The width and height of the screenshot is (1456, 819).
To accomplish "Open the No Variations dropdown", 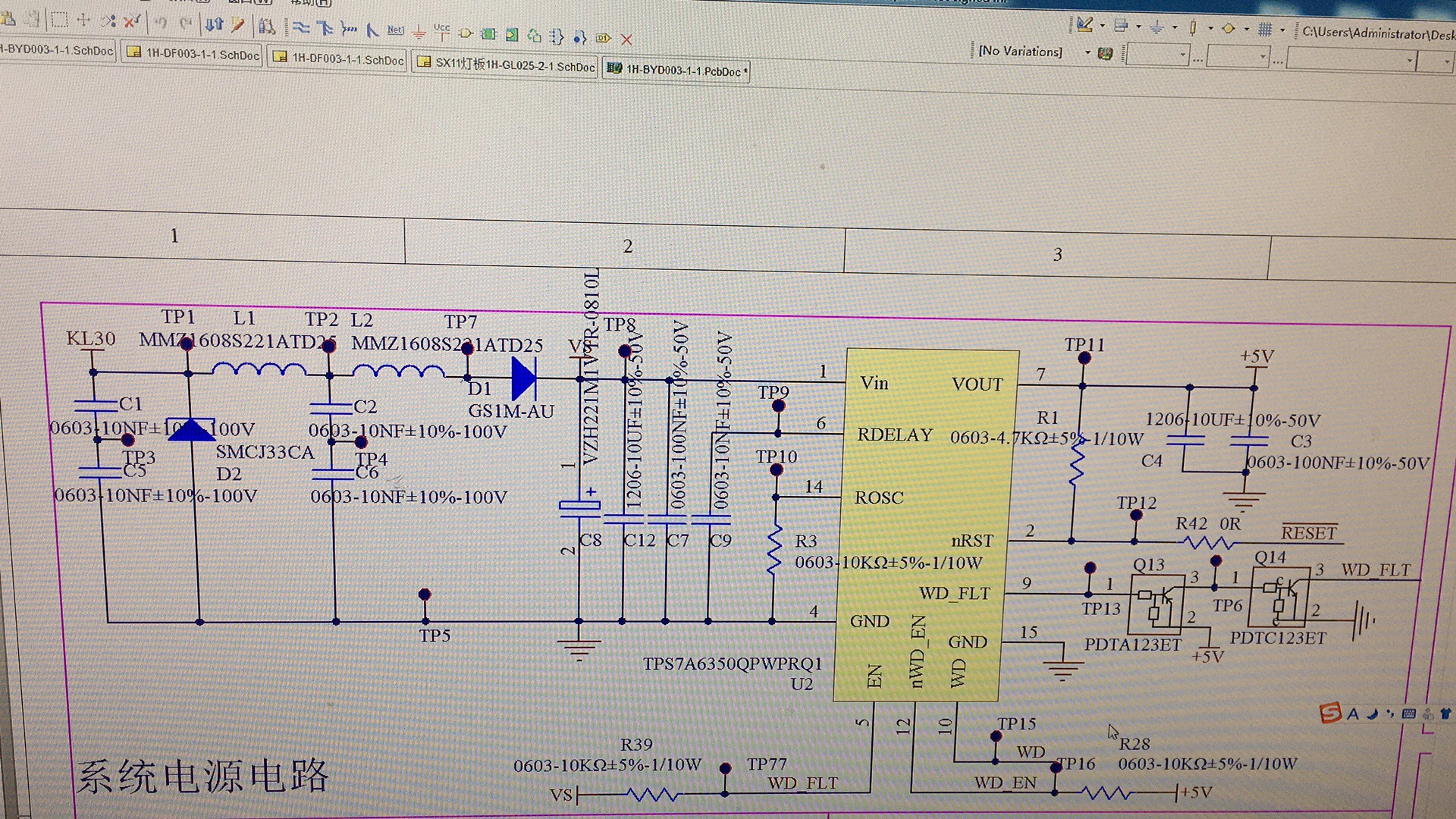I will [x=1087, y=52].
